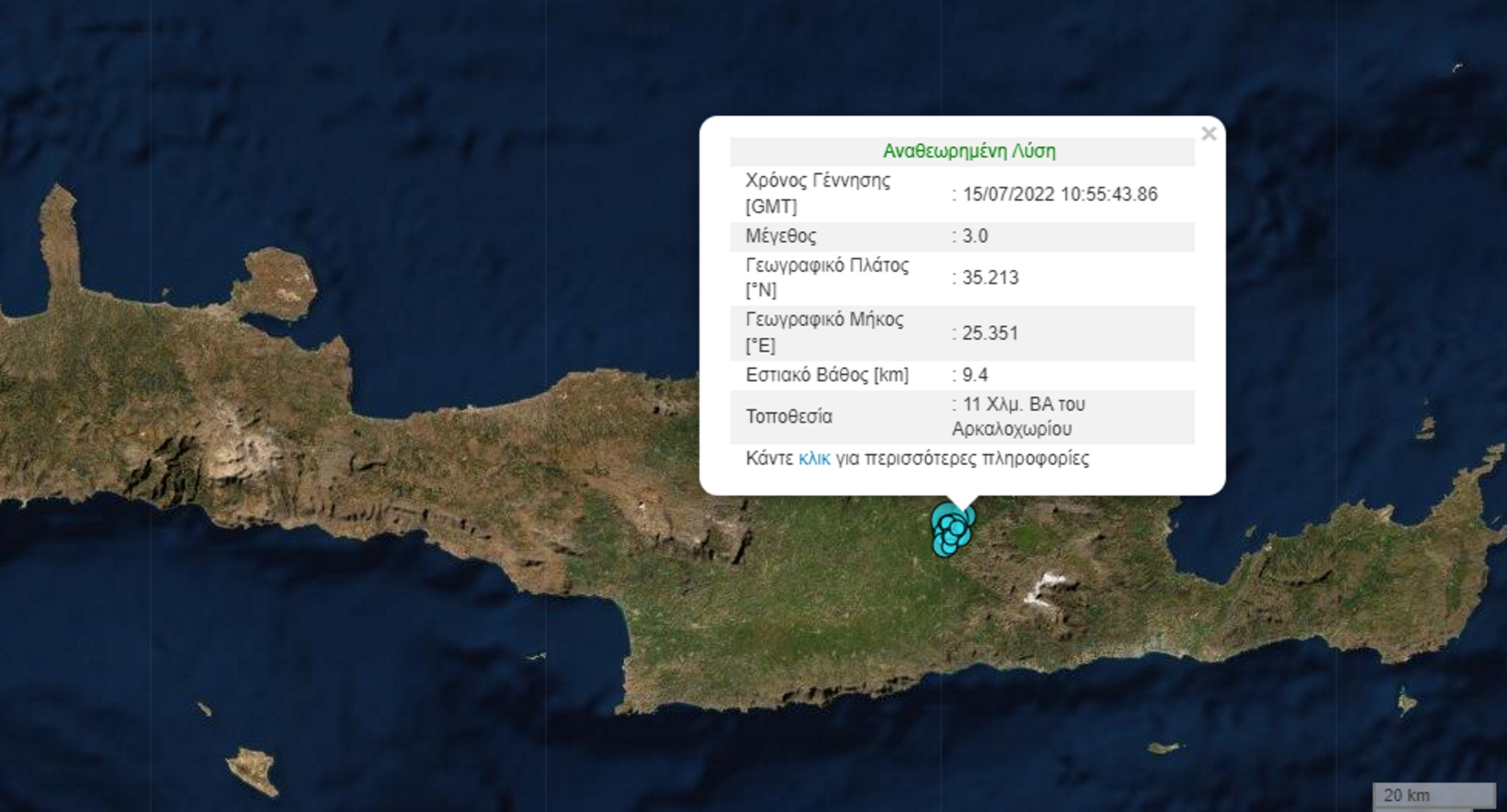The image size is (1507, 812).
Task: Select the '20 km' map scale bar
Action: coord(1434,796)
